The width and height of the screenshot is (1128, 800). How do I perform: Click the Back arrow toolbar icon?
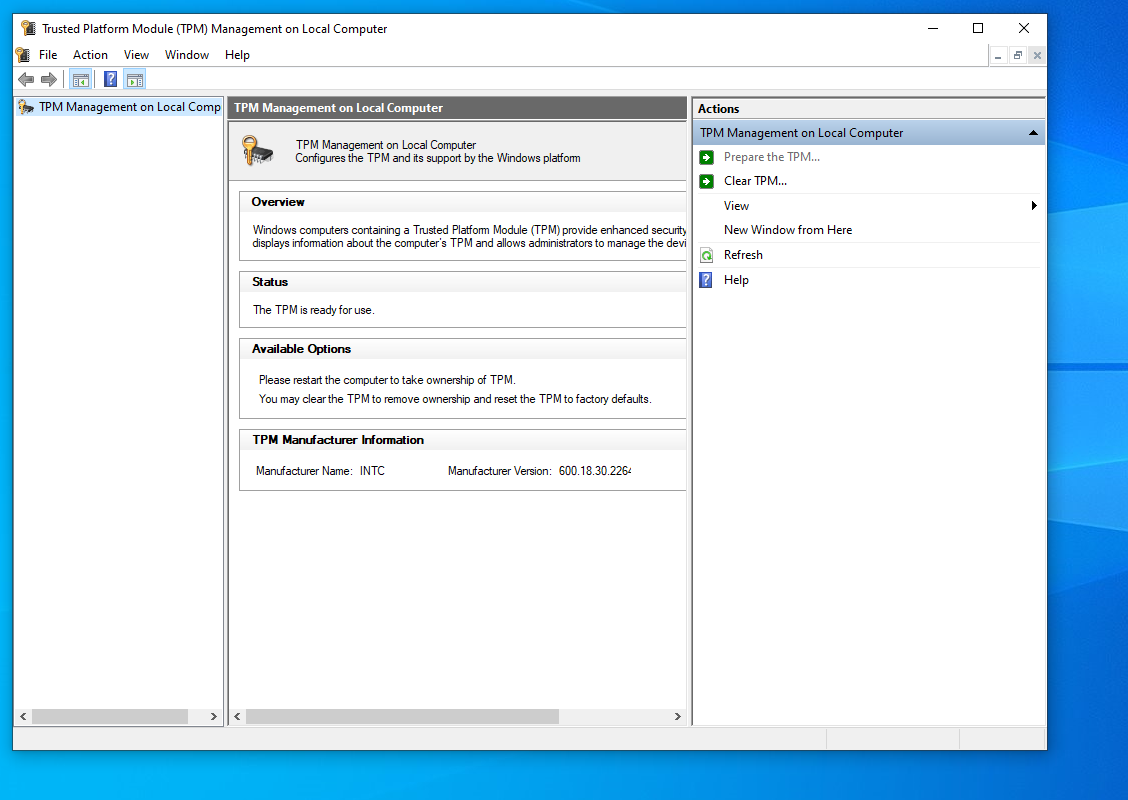(x=27, y=79)
